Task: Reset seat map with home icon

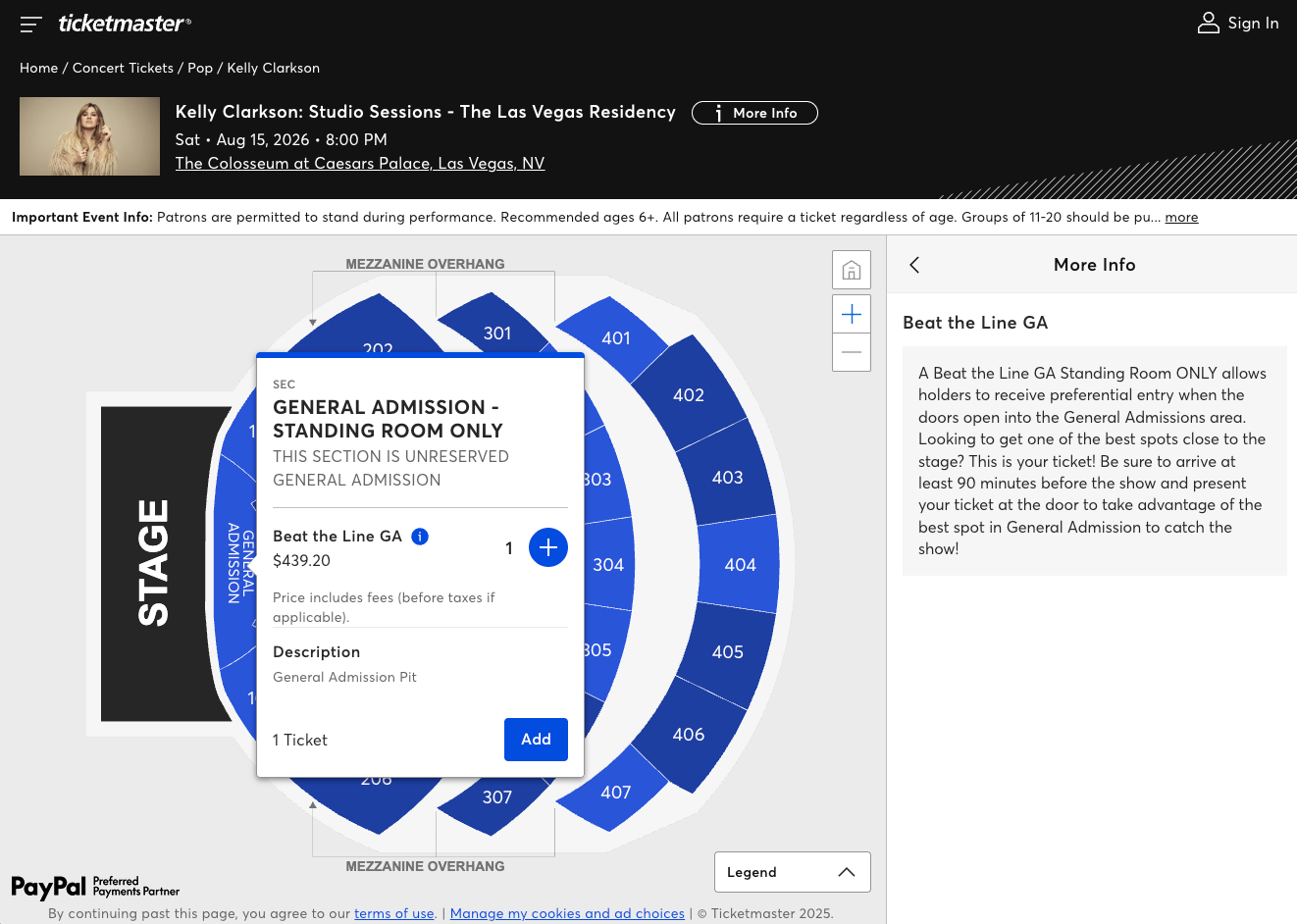Action: (x=852, y=270)
